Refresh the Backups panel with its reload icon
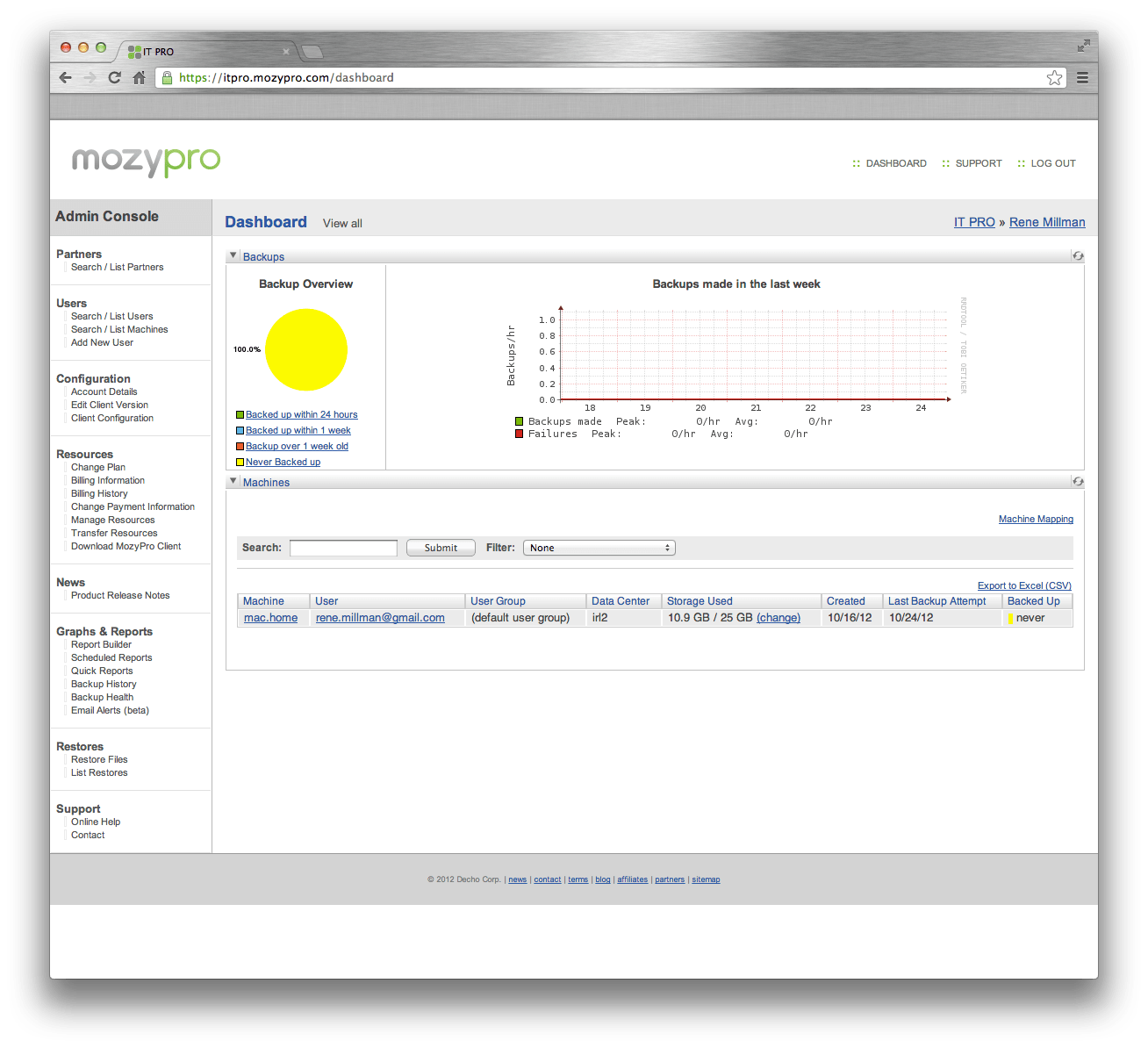Viewport: 1148px width, 1048px height. (x=1078, y=256)
